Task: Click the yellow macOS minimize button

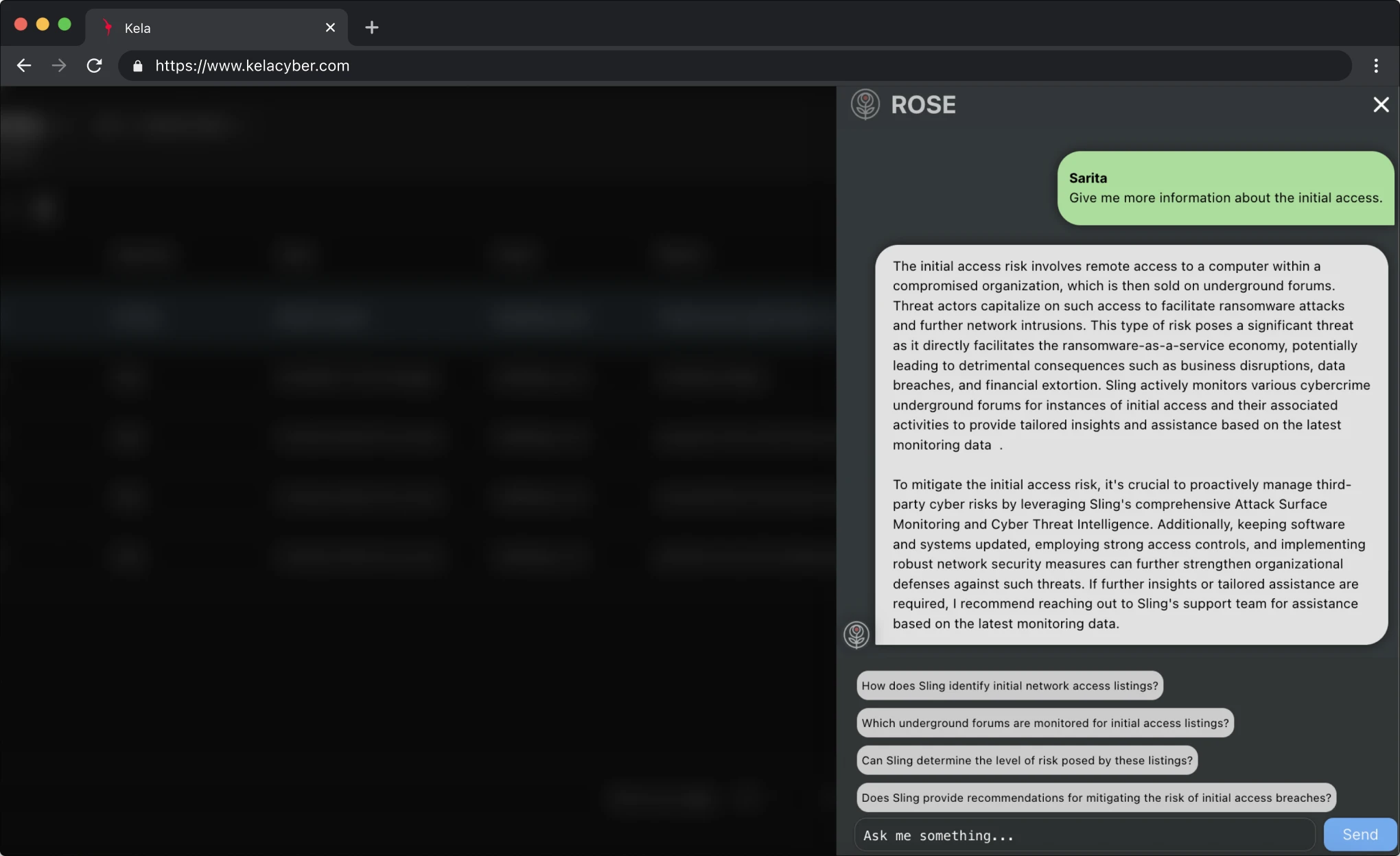Action: [x=43, y=25]
